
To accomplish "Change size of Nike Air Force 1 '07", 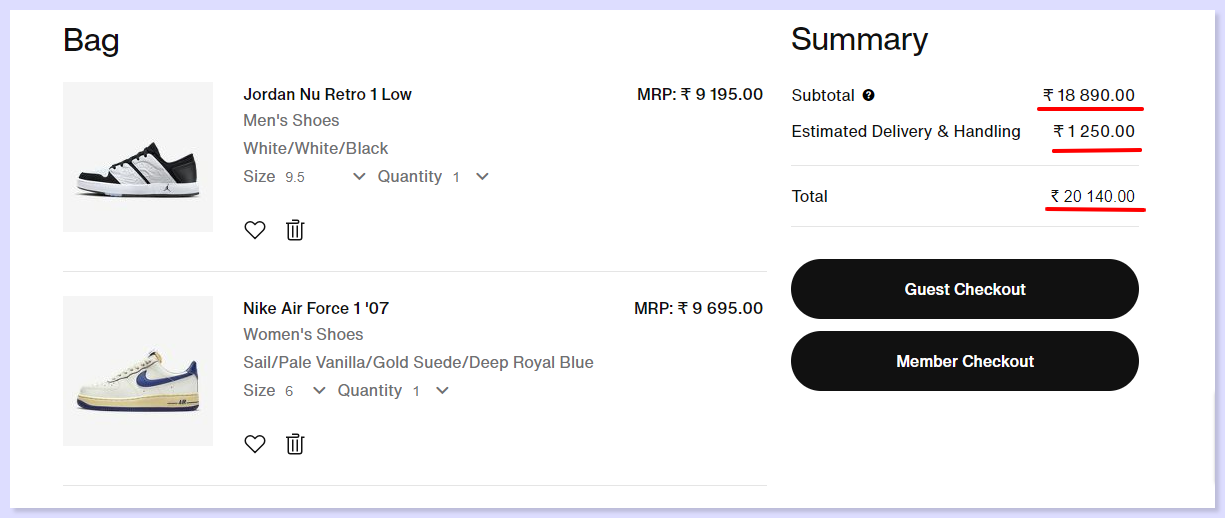I will 319,391.
